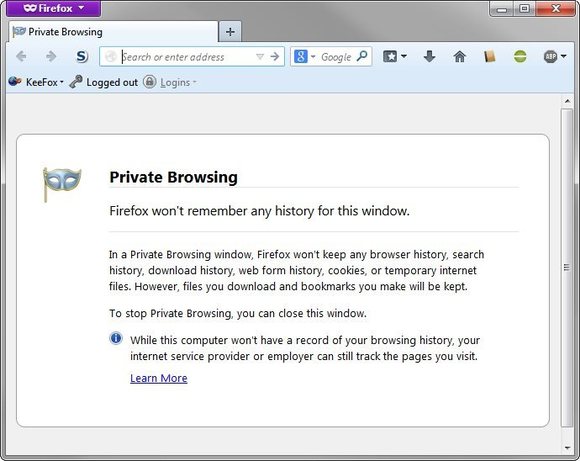Screen dimensions: 580x461
Task: Click the Private Browsing heading text
Action: 173,177
